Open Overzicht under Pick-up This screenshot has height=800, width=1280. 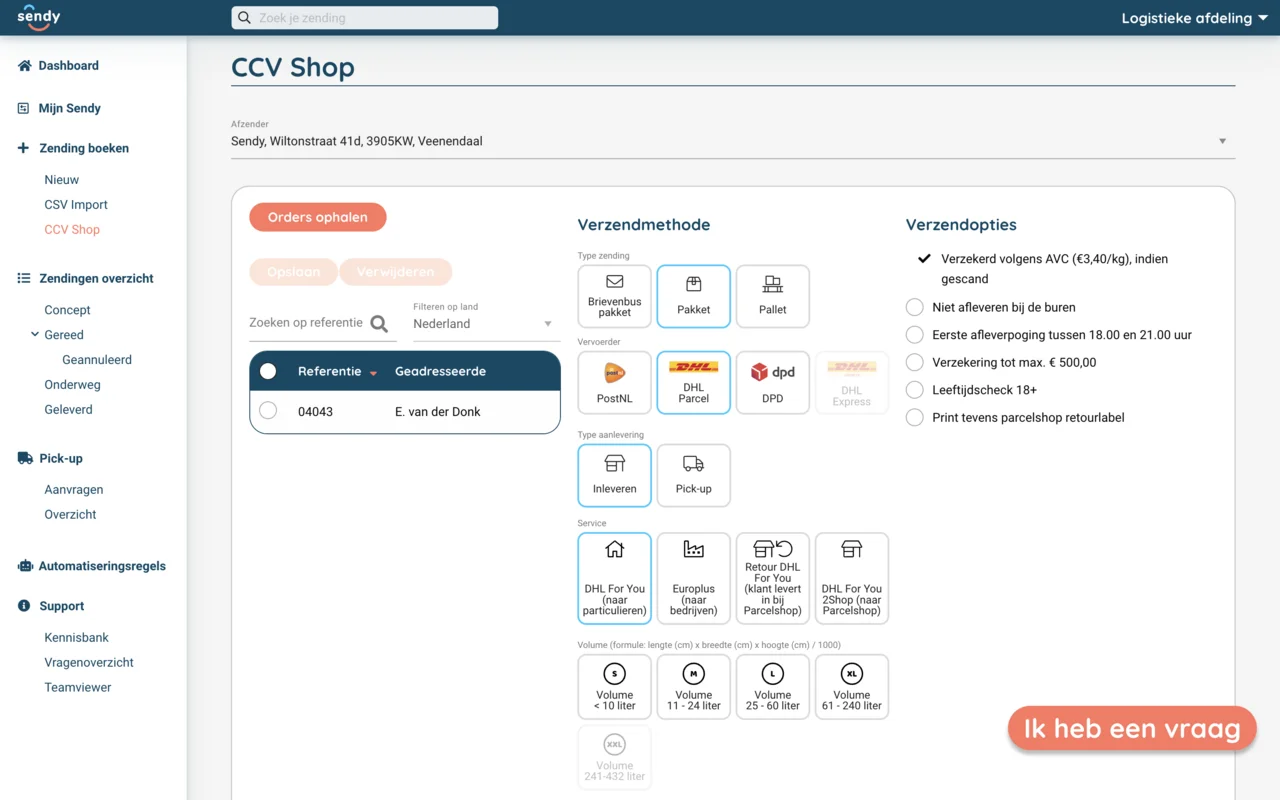pos(70,515)
